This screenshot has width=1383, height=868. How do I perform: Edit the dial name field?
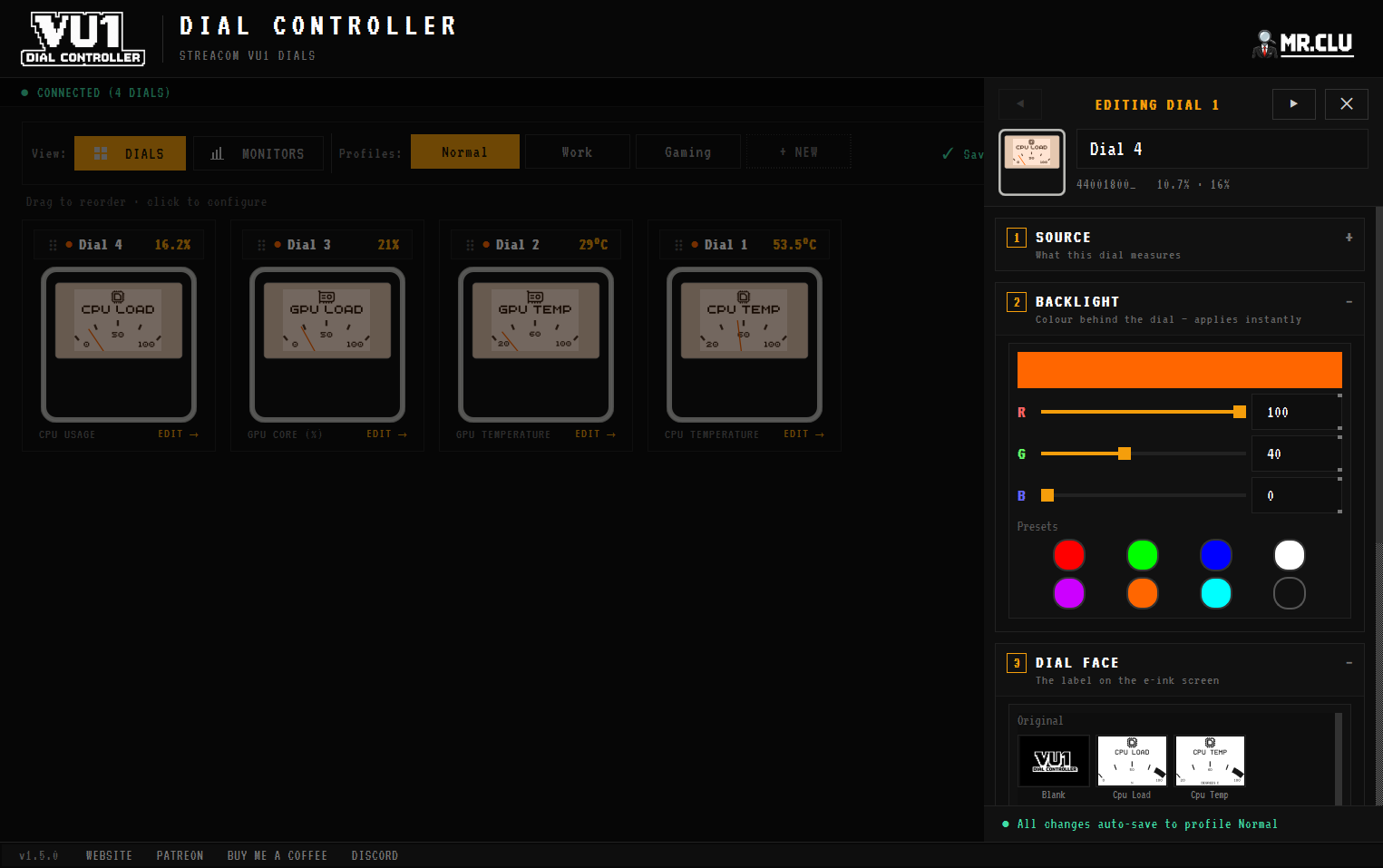click(x=1222, y=149)
